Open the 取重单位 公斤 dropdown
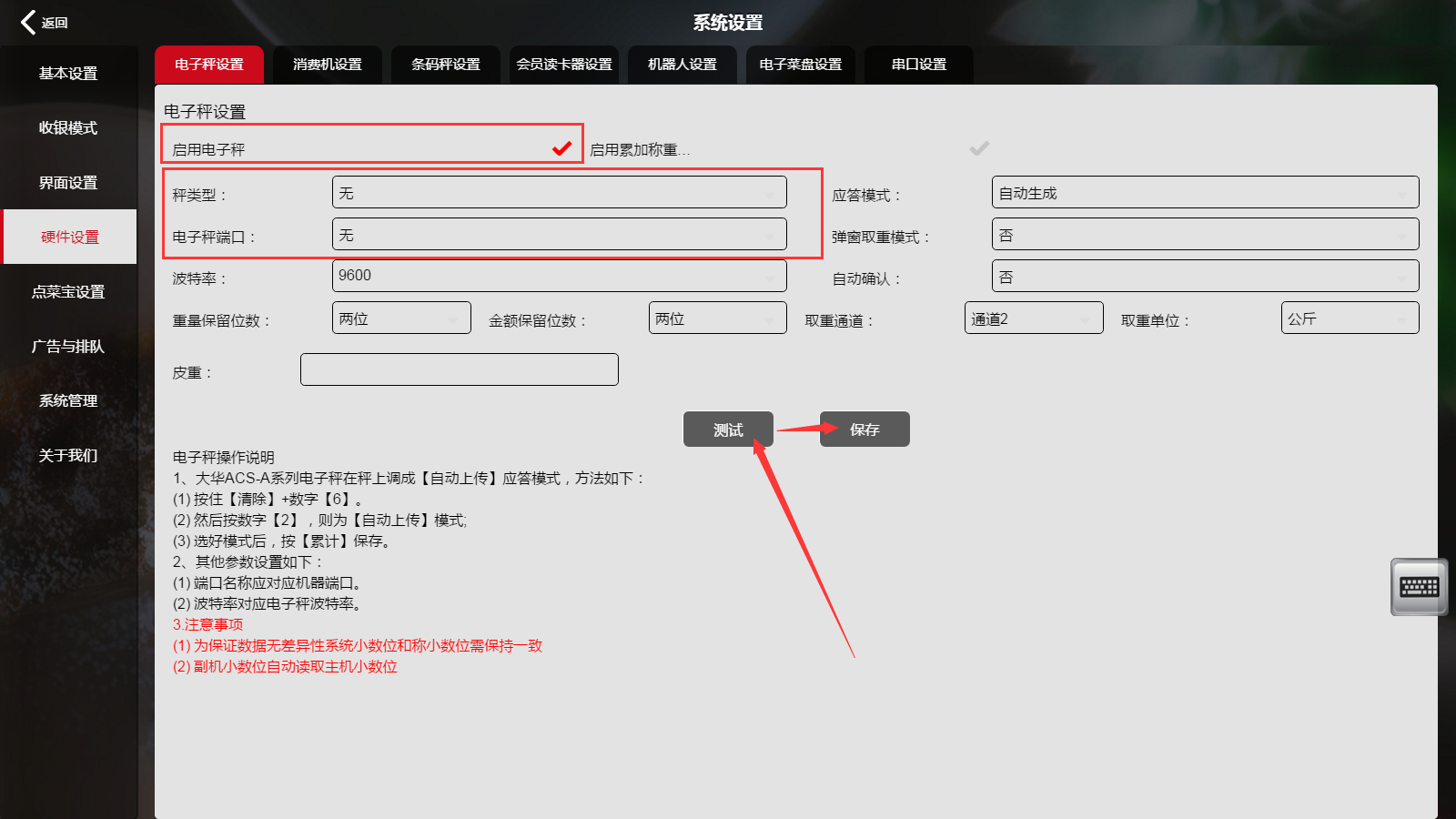This screenshot has height=819, width=1456. pos(1349,318)
